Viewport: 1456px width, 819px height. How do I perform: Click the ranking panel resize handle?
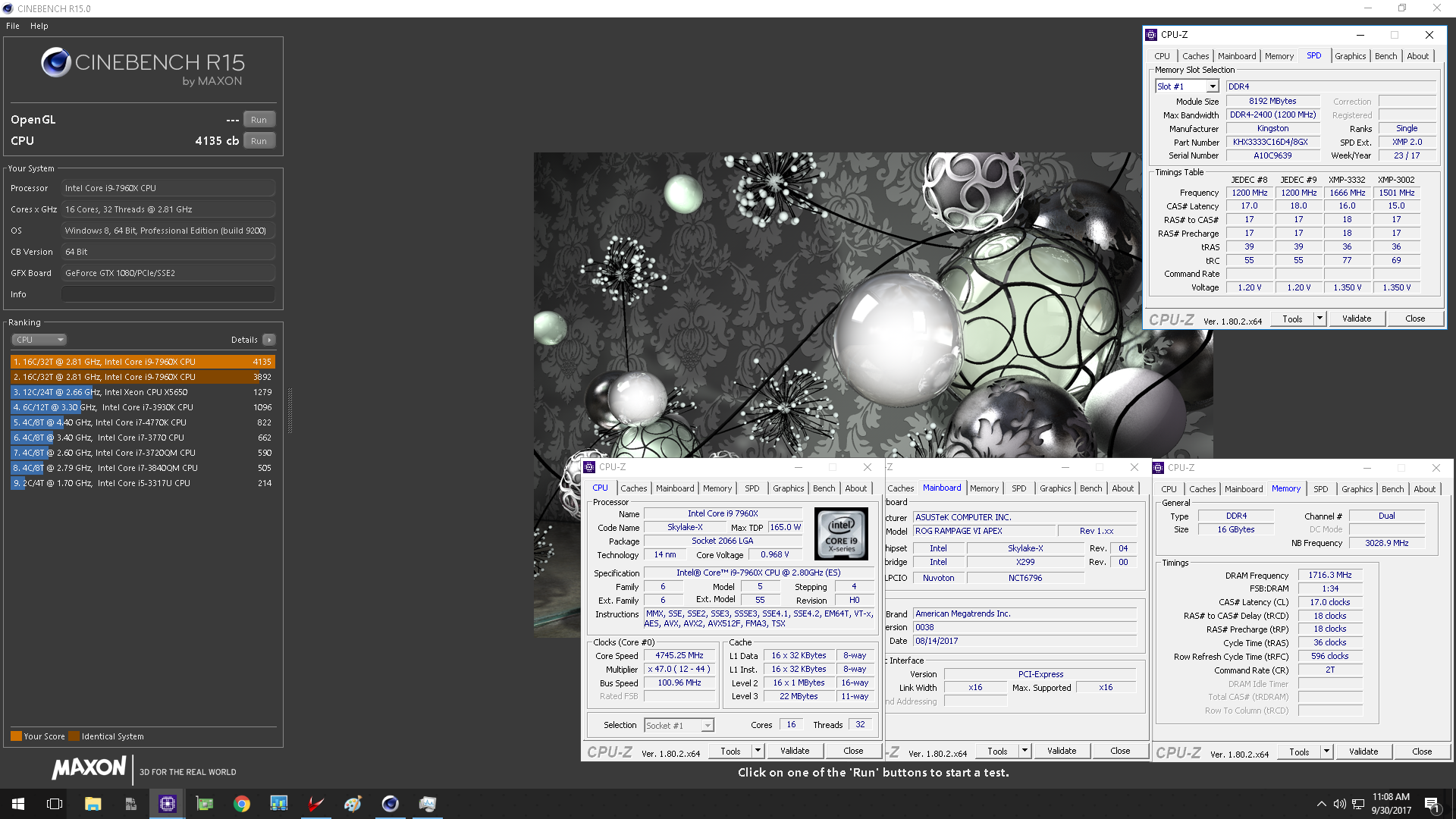coord(289,409)
